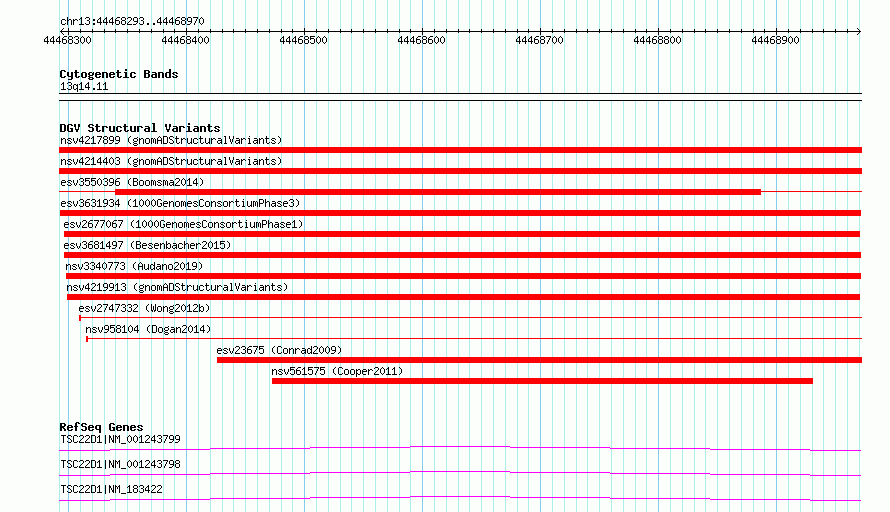
Task: Click the red bar for esv3631934
Action: pos(460,213)
